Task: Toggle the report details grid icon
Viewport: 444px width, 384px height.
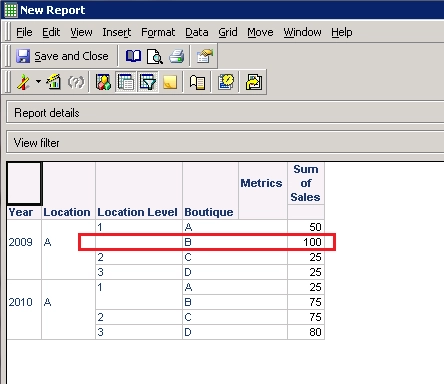Action: coord(126,82)
